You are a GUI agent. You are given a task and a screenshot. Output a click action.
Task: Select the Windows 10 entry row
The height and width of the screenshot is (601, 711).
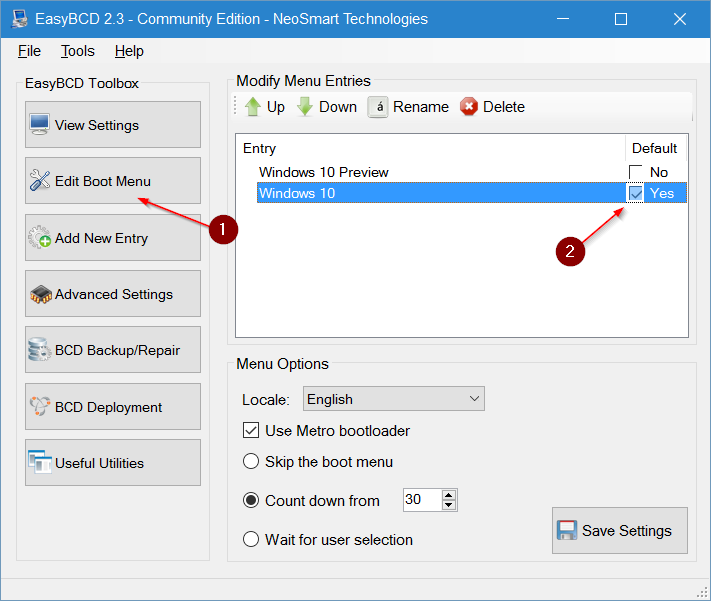point(472,193)
